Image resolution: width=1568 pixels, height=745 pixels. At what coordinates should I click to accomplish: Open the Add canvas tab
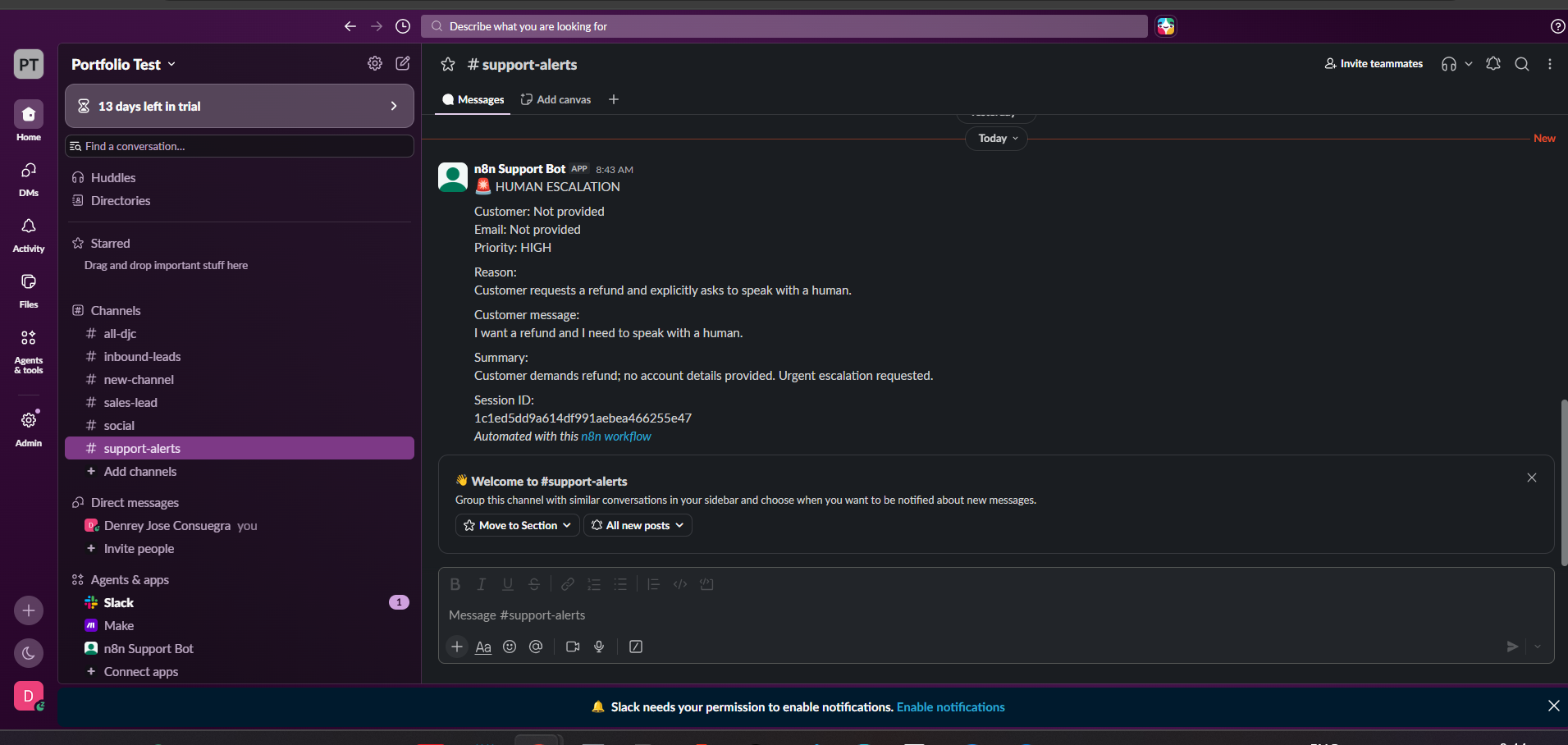[x=555, y=99]
